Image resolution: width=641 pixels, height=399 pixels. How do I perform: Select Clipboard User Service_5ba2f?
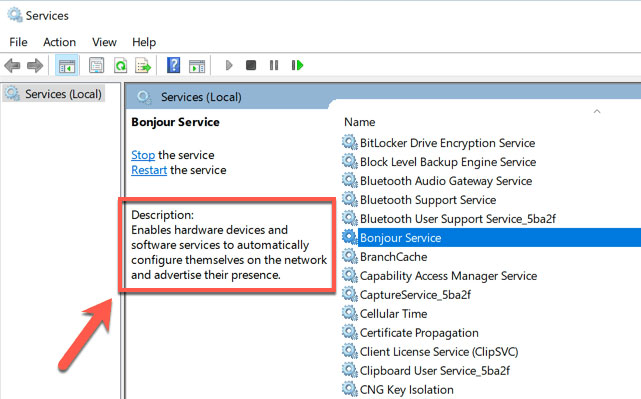[x=435, y=371]
